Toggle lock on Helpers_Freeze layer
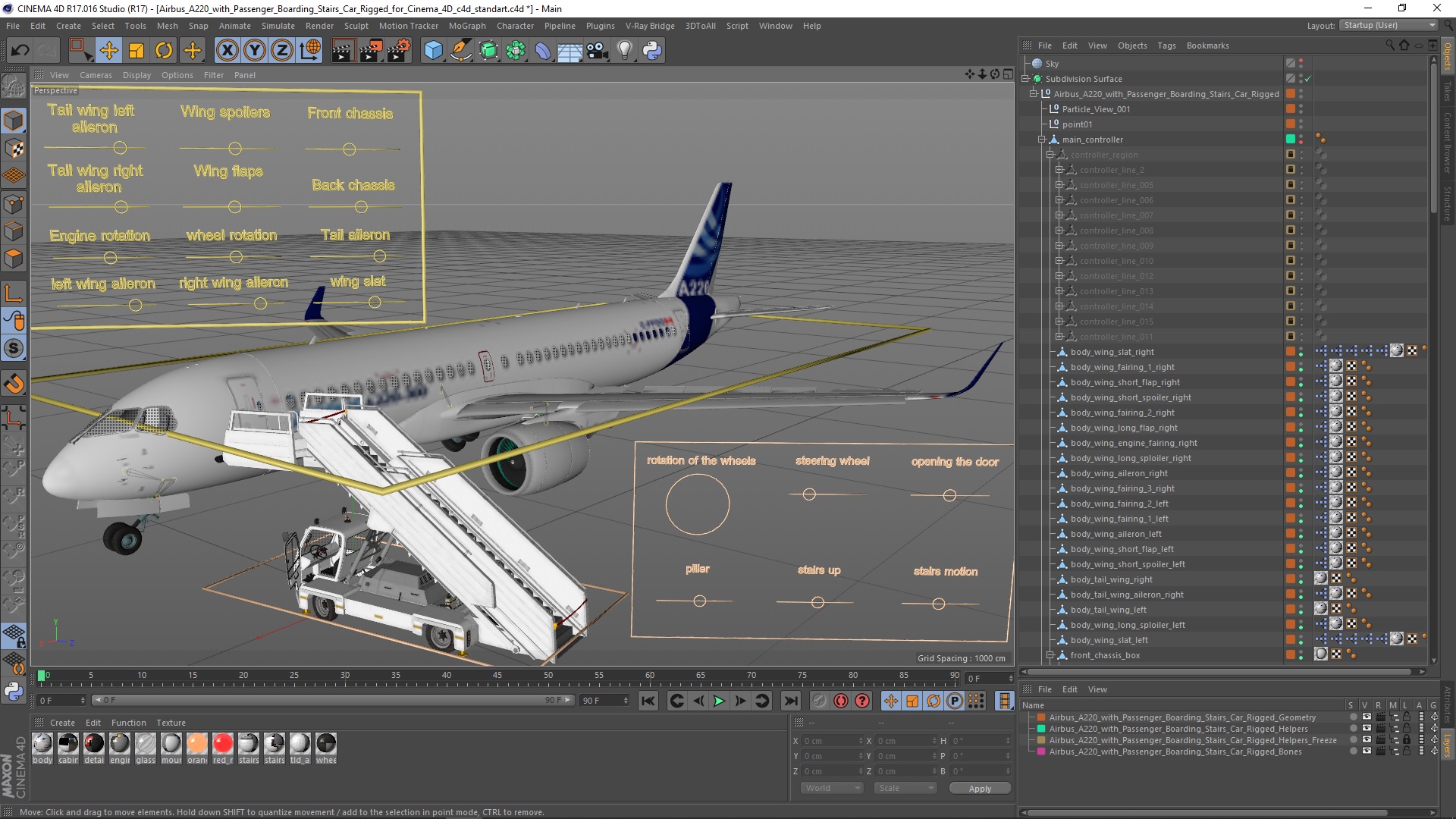The width and height of the screenshot is (1456, 819). coord(1407,740)
